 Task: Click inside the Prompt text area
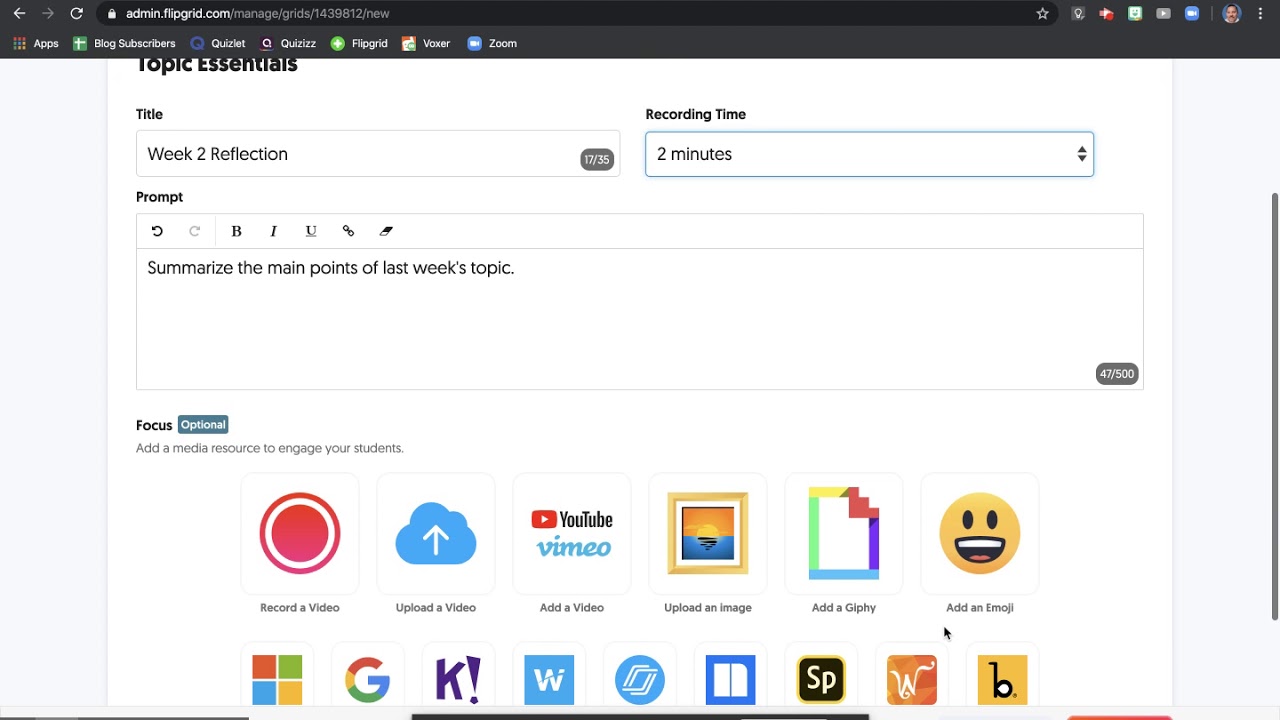pyautogui.click(x=640, y=319)
